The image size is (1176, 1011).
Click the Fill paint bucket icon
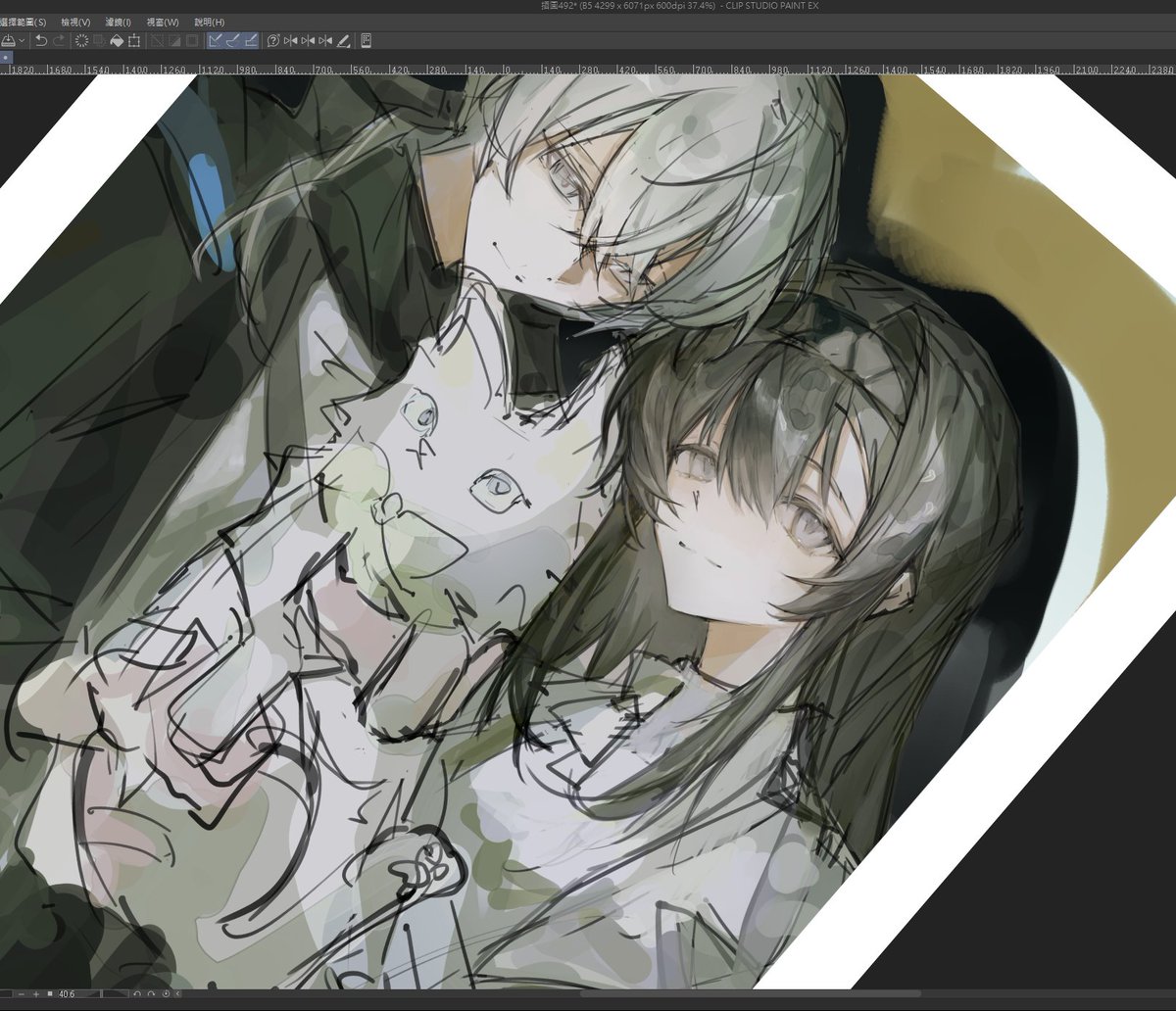pos(117,40)
